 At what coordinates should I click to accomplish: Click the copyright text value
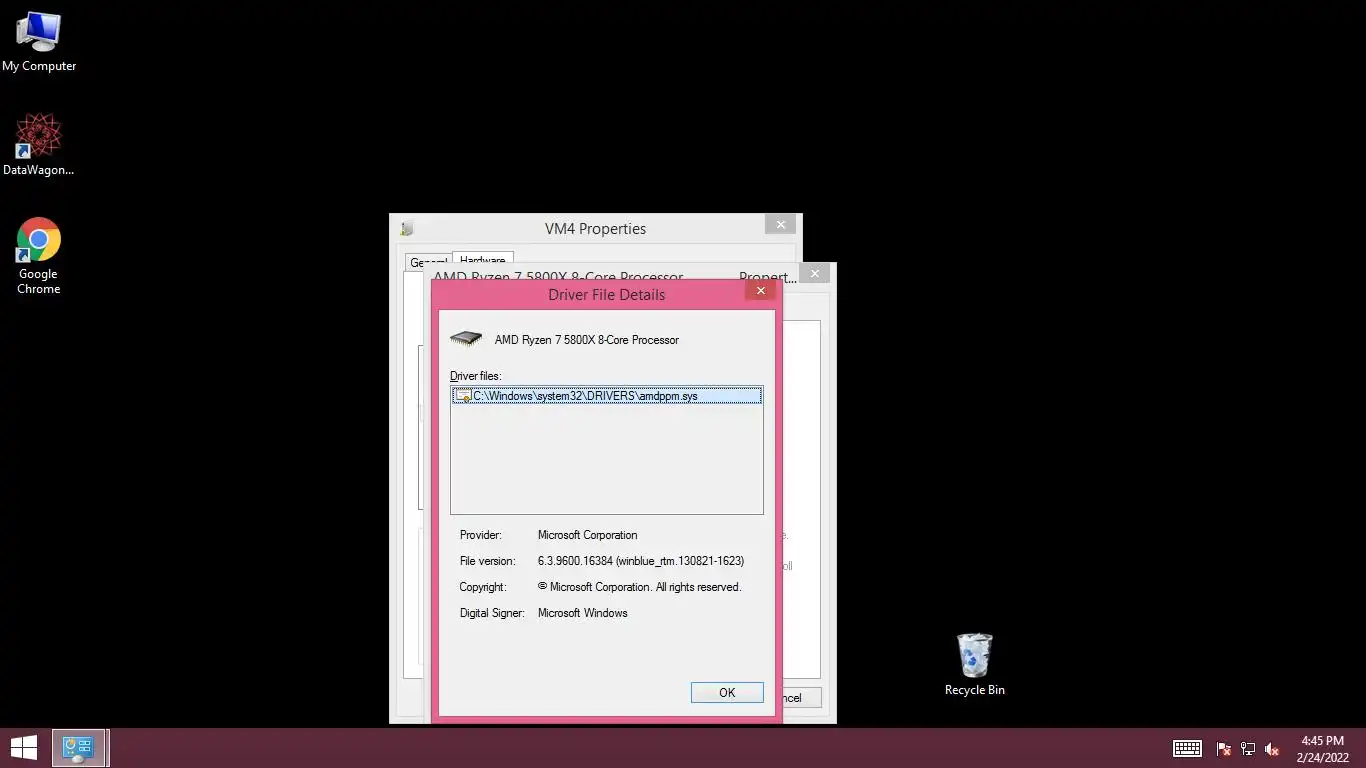[x=639, y=587]
